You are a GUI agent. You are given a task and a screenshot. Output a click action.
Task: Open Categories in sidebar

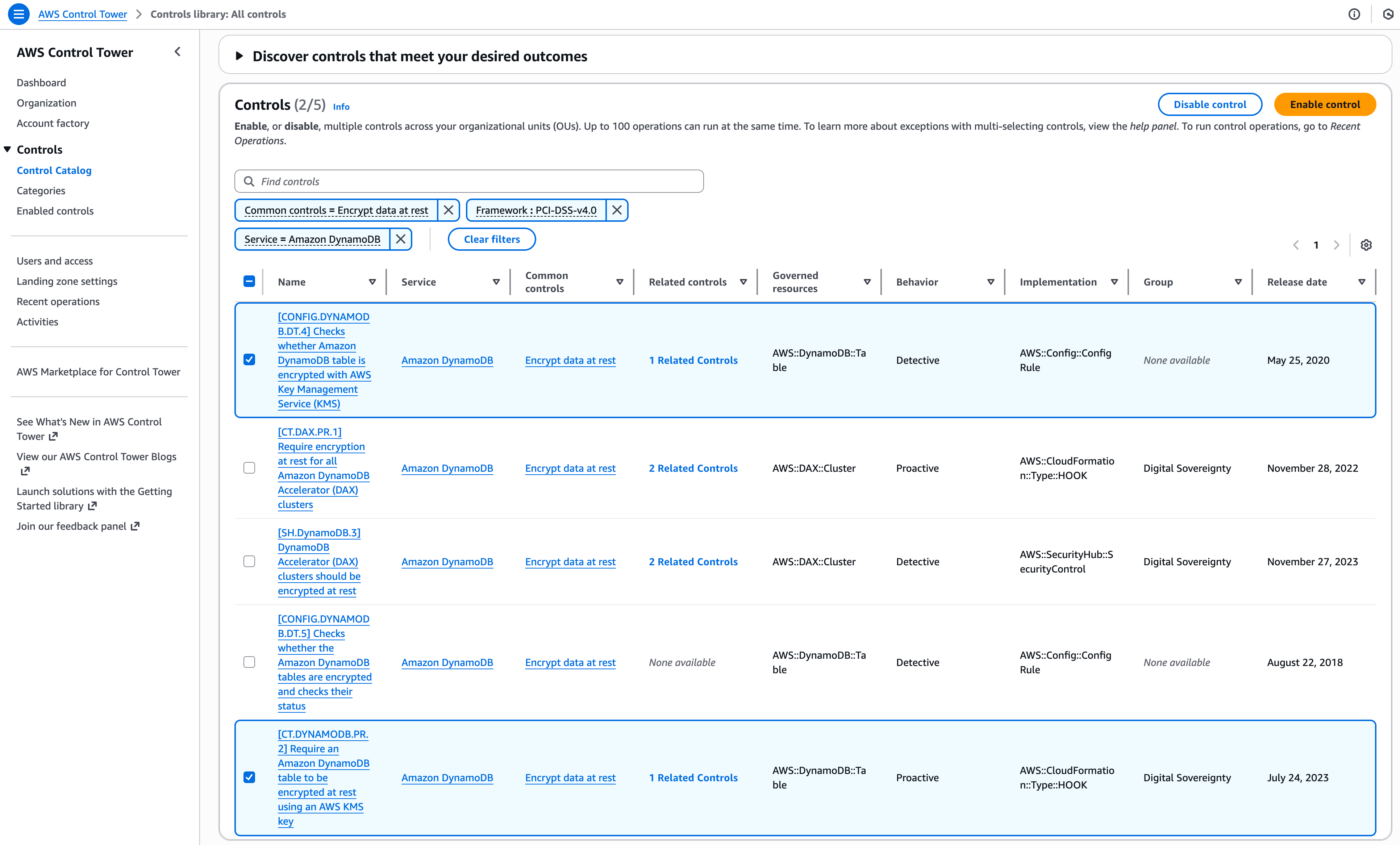tap(41, 190)
